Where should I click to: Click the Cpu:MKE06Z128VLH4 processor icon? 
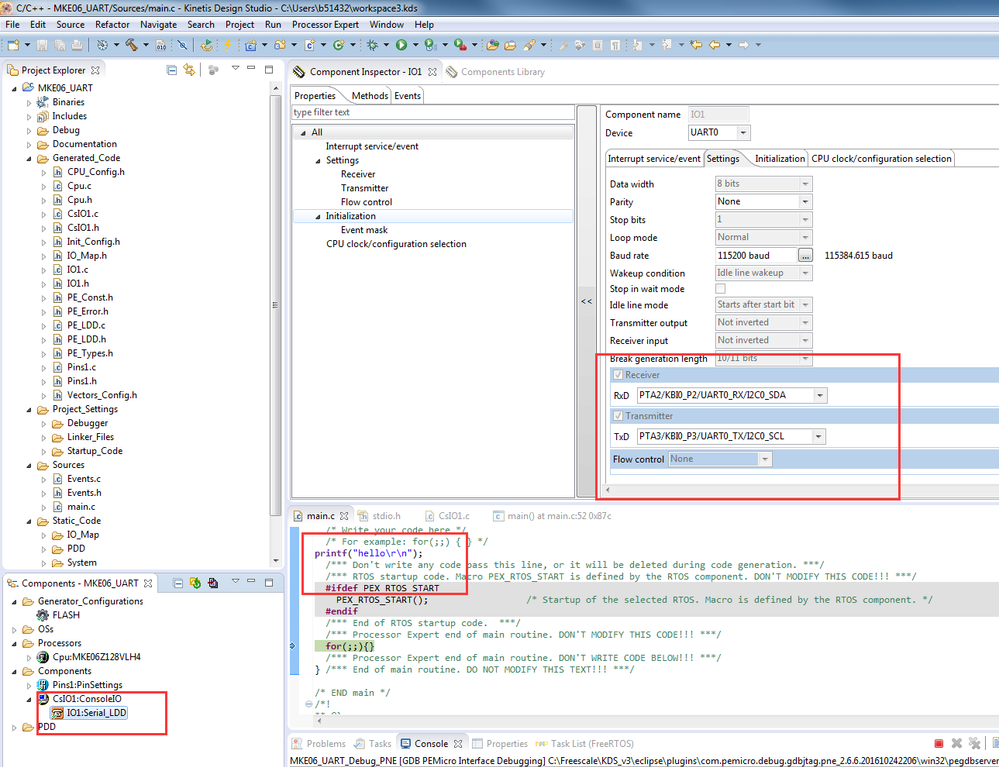click(43, 657)
